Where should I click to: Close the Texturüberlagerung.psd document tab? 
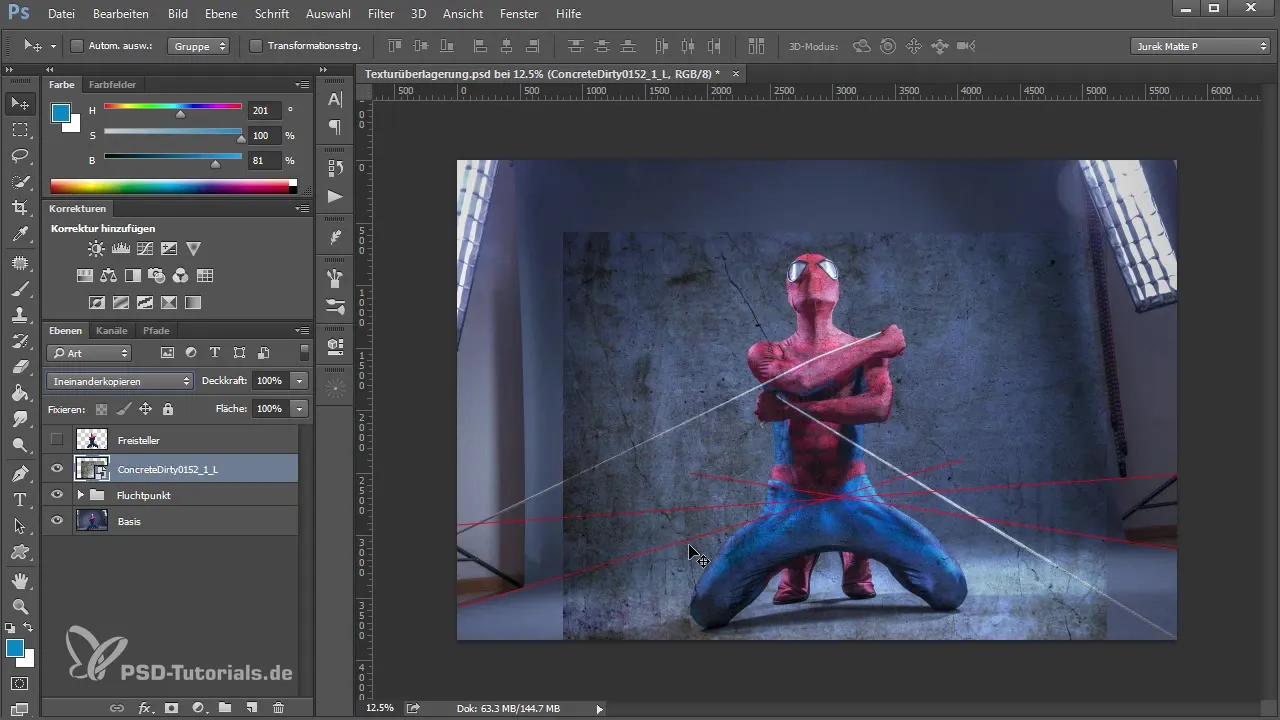[736, 74]
